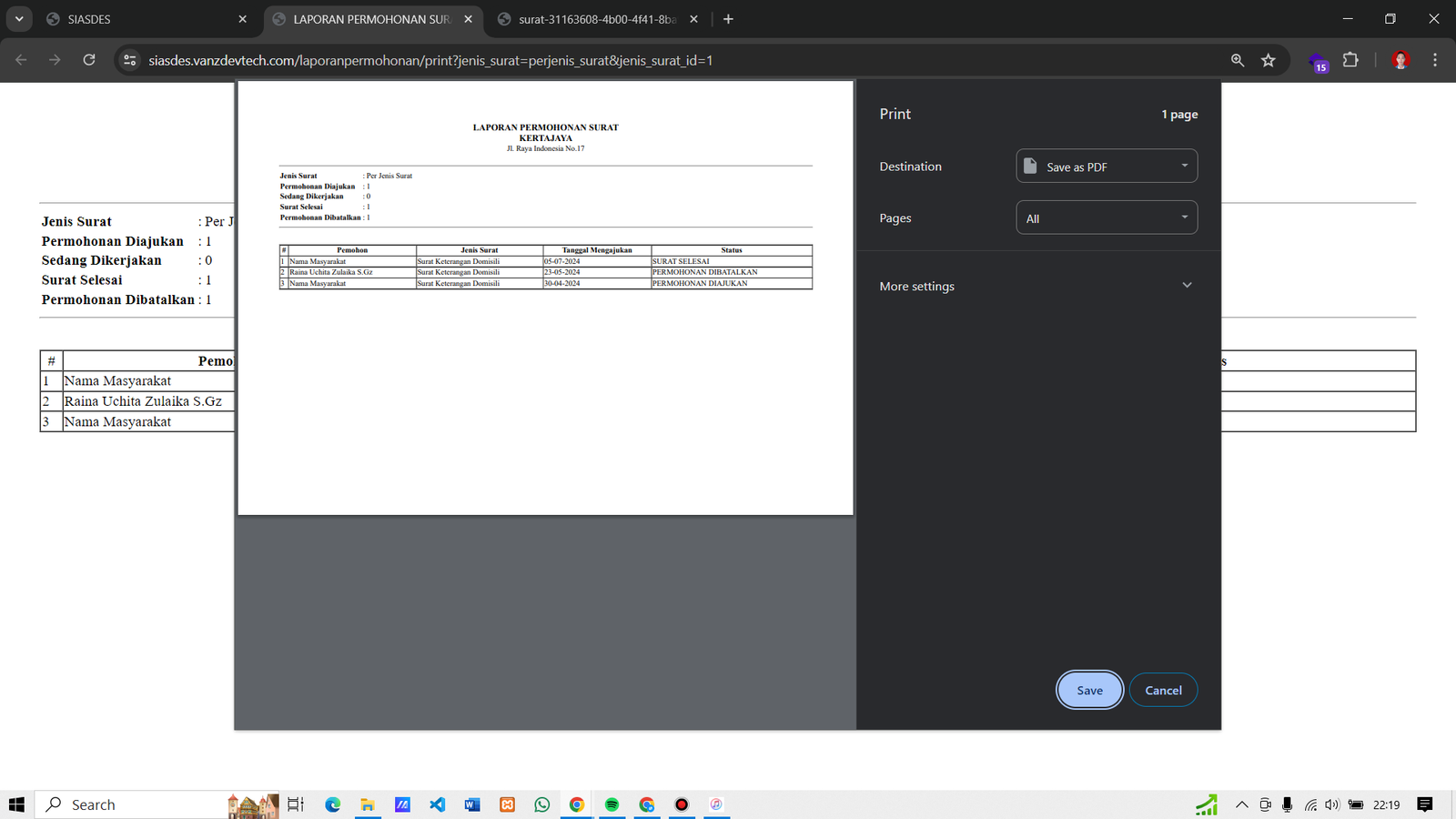Open Spotify from the taskbar
1456x819 pixels.
(x=612, y=804)
